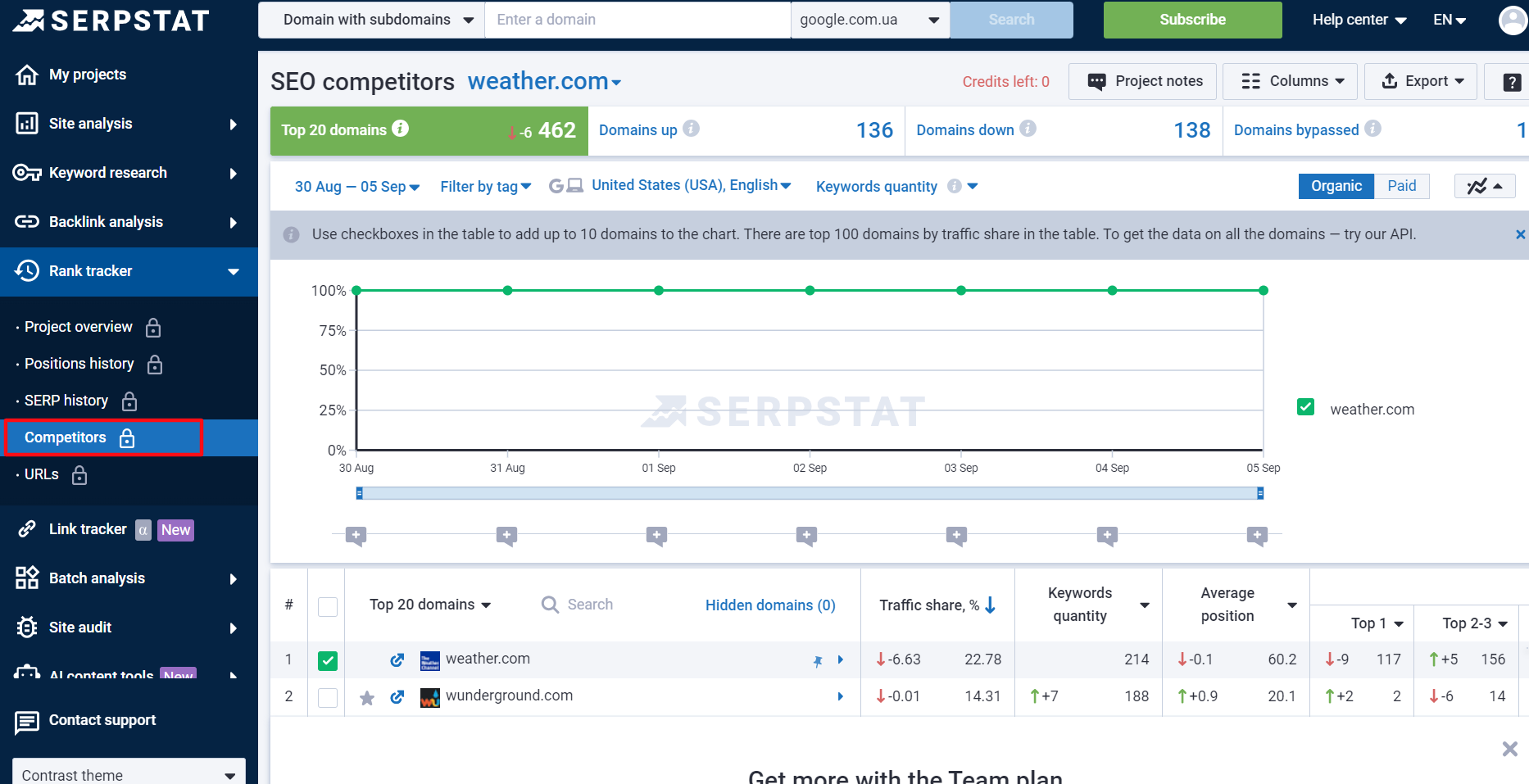This screenshot has height=784, width=1529.
Task: Open the Export dropdown
Action: (x=1421, y=82)
